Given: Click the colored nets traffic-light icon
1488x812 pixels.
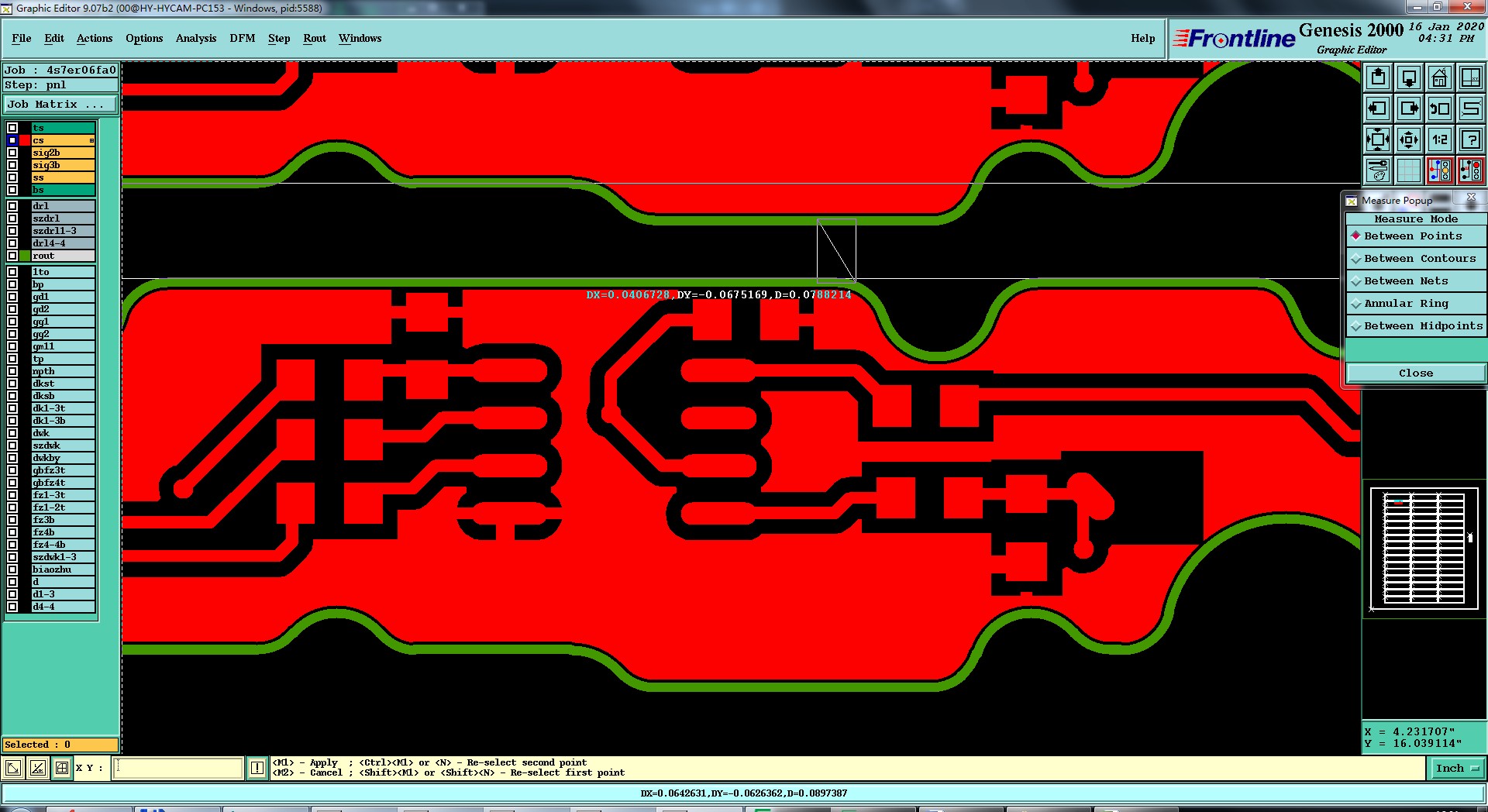Looking at the screenshot, I should [1440, 170].
